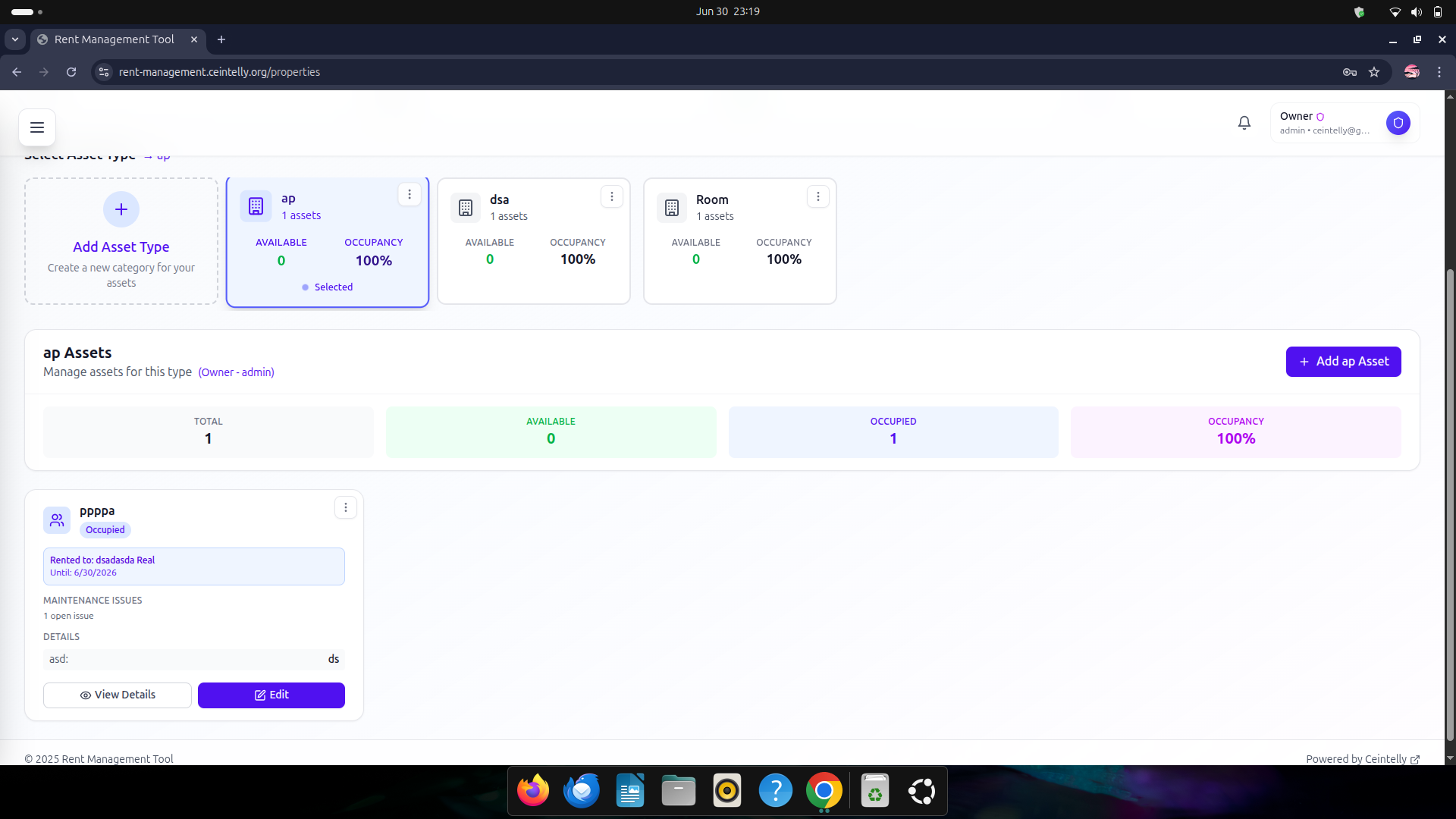1456x819 pixels.
Task: Click the notifications bell icon
Action: 1244,123
